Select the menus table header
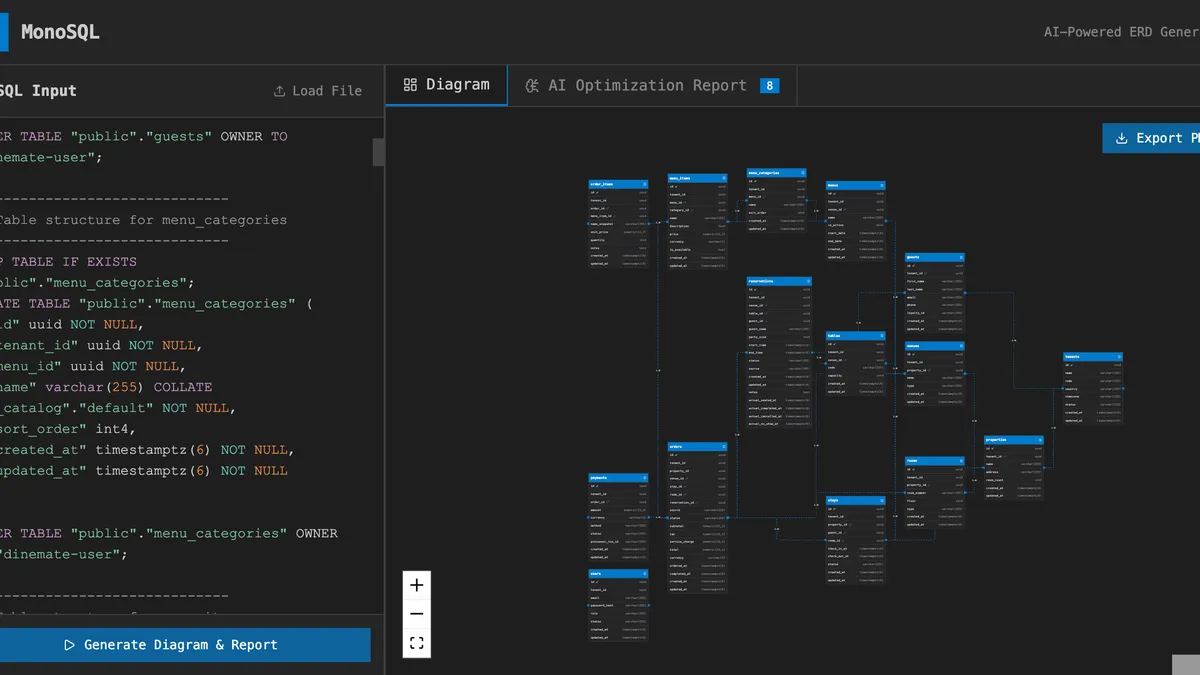This screenshot has height=675, width=1200. pos(856,185)
